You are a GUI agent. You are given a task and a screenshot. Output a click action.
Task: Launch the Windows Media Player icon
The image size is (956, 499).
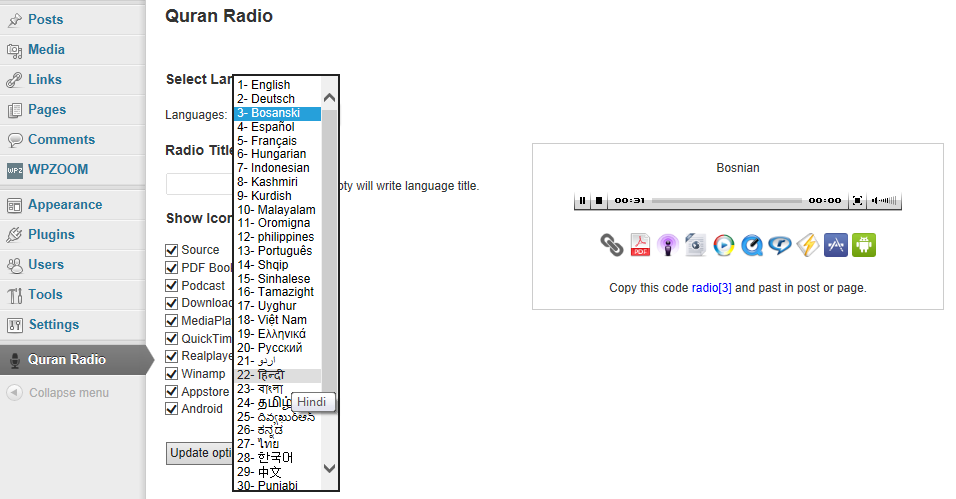724,245
